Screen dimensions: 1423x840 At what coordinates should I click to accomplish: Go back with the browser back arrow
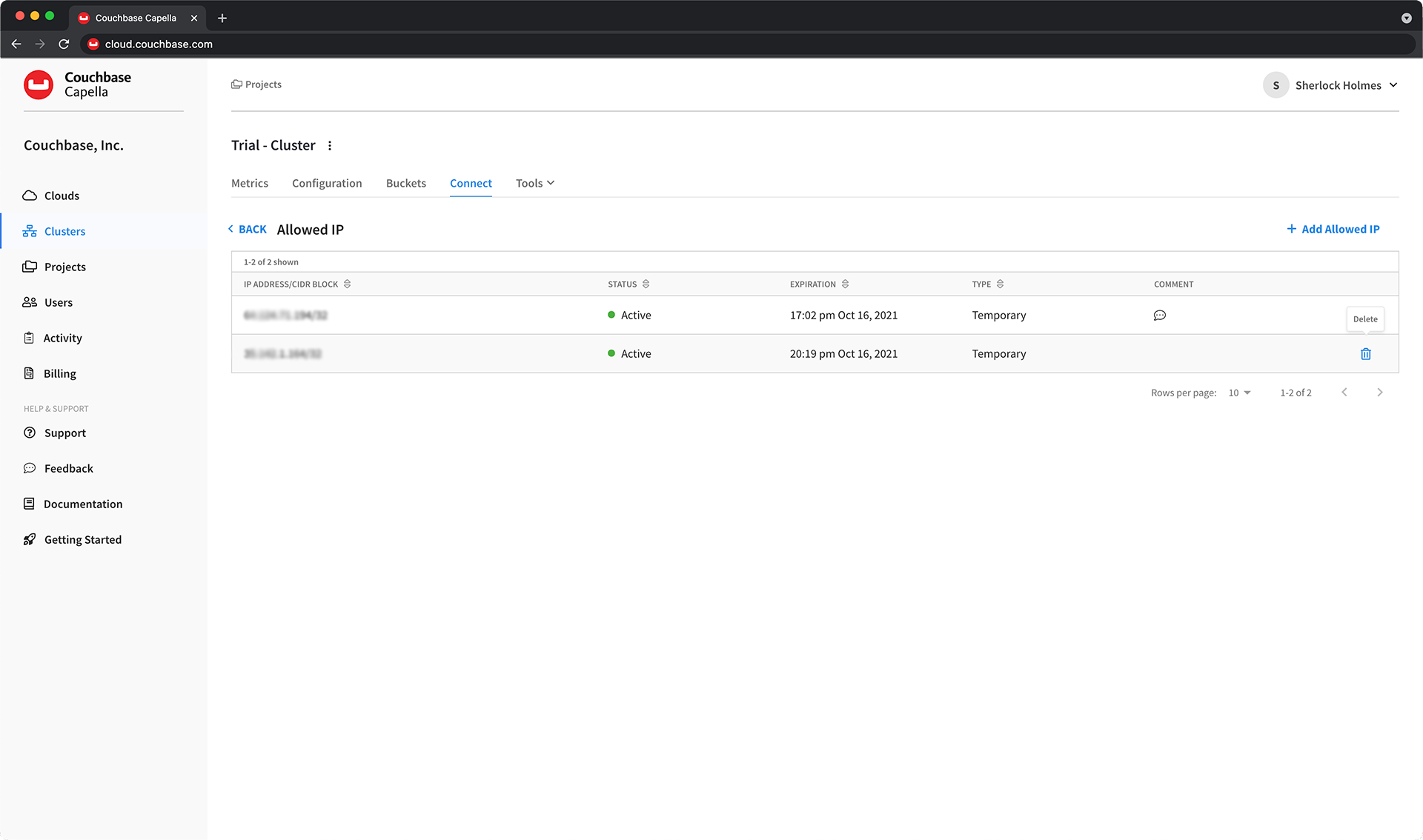(x=16, y=44)
